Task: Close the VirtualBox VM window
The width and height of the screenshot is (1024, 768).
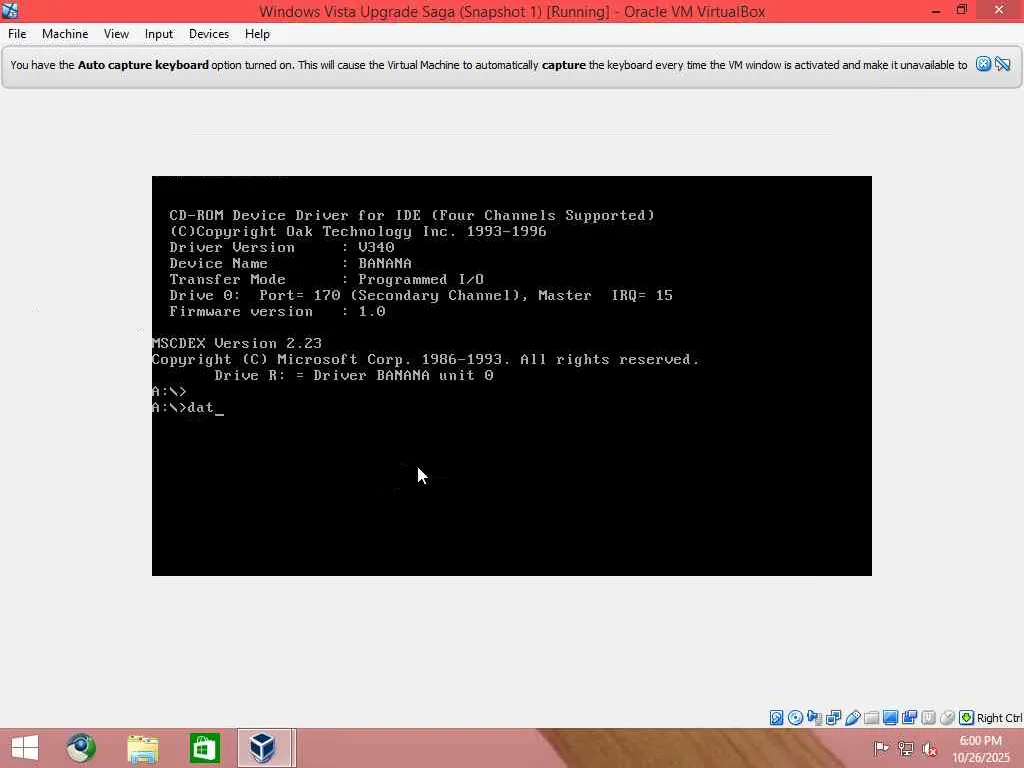Action: click(999, 10)
